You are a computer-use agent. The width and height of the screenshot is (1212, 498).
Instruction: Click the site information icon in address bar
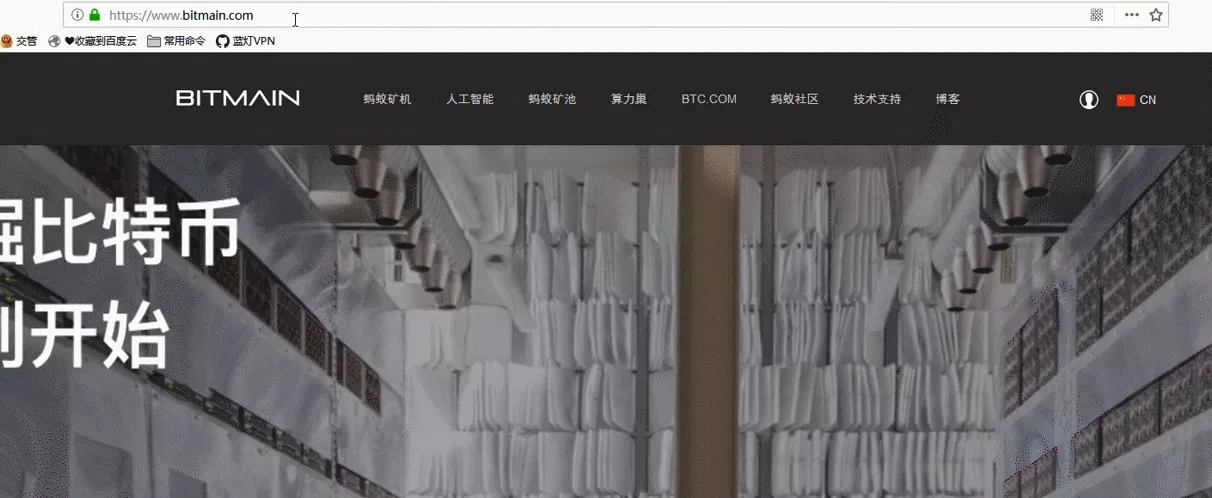(x=77, y=15)
